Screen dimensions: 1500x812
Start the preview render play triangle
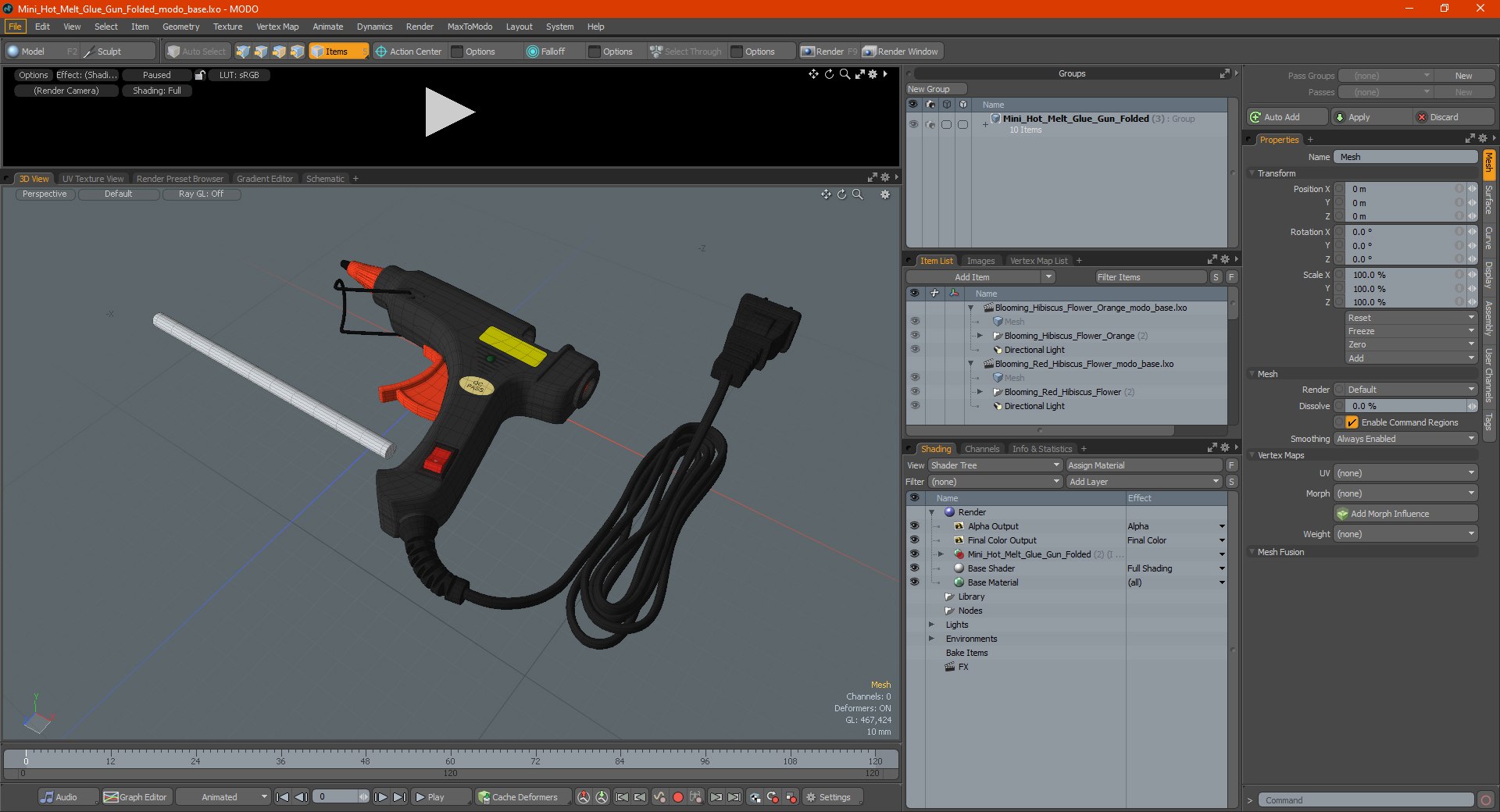pyautogui.click(x=448, y=112)
